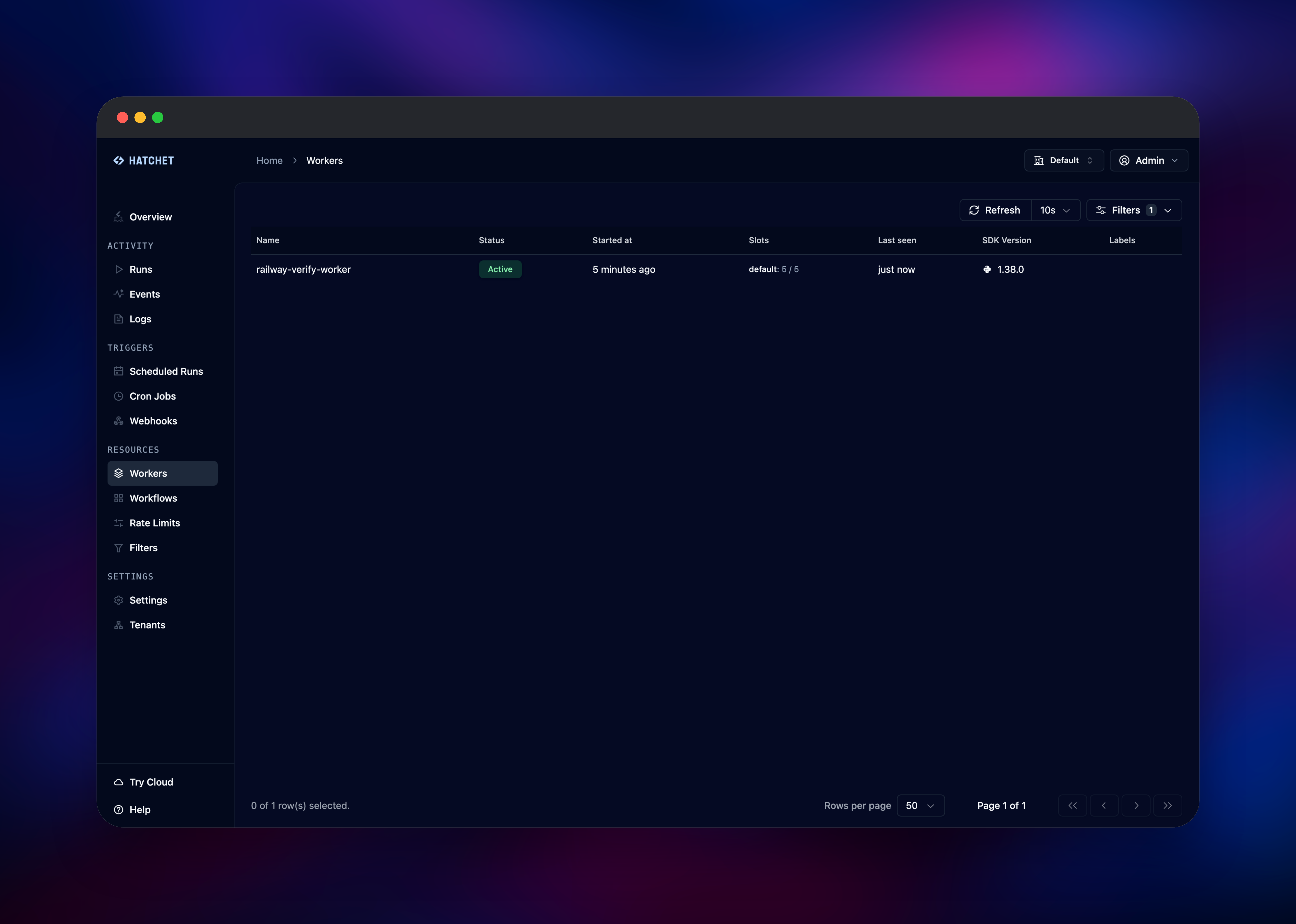Open the railway-verify-worker worker
This screenshot has height=924, width=1296.
point(303,270)
